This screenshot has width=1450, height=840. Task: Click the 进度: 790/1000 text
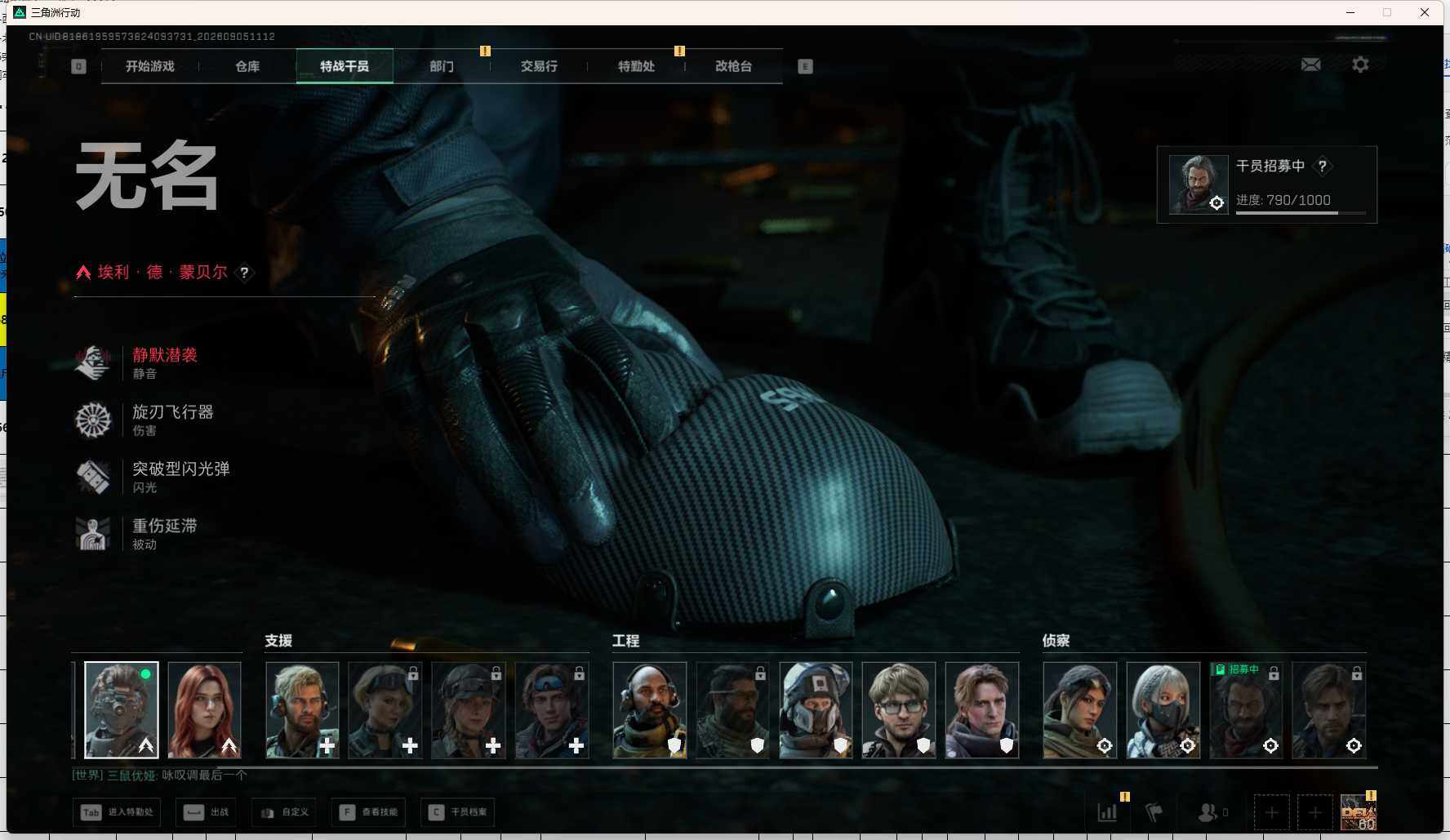tap(1283, 200)
